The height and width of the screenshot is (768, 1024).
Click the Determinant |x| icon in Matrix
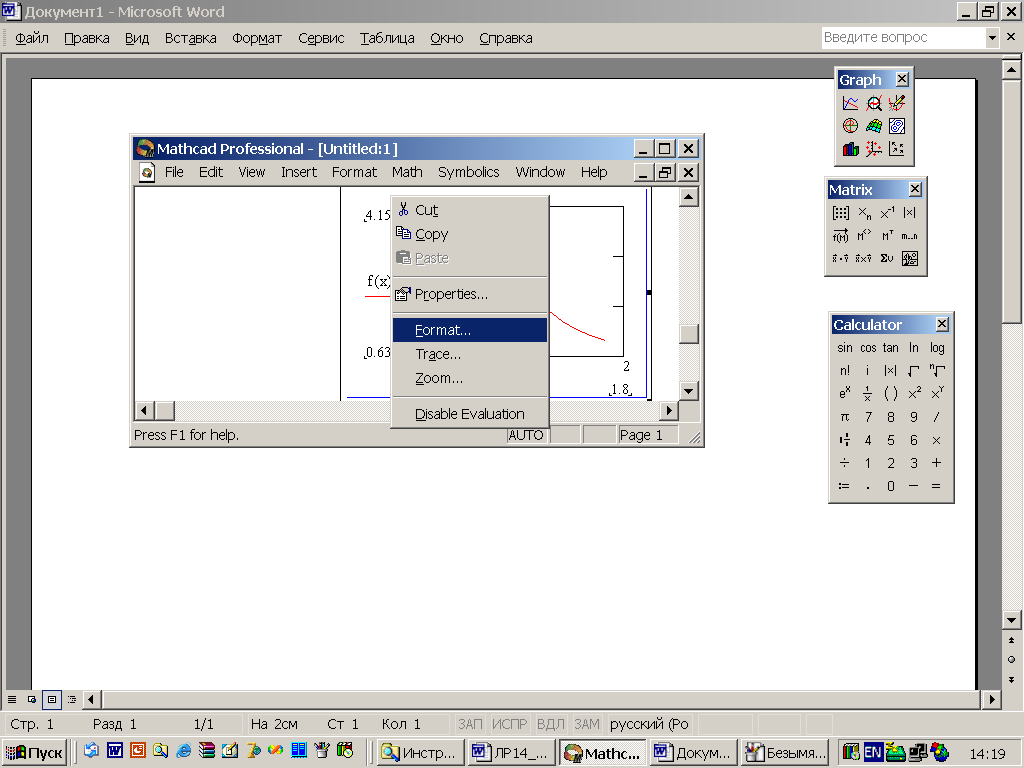pyautogui.click(x=910, y=213)
